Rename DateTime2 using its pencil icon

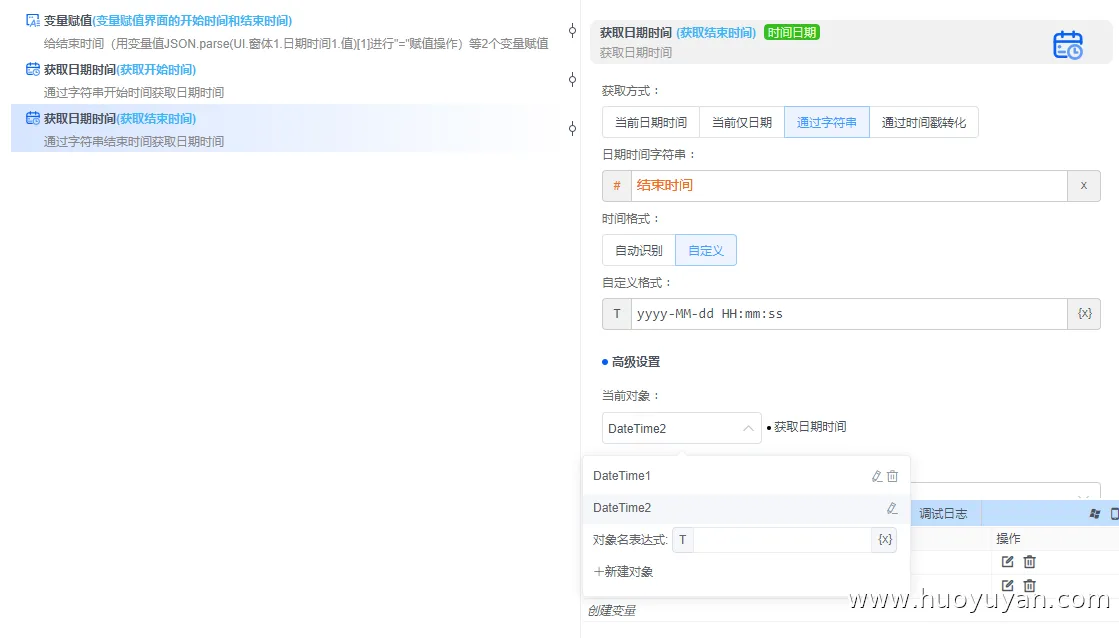point(892,508)
